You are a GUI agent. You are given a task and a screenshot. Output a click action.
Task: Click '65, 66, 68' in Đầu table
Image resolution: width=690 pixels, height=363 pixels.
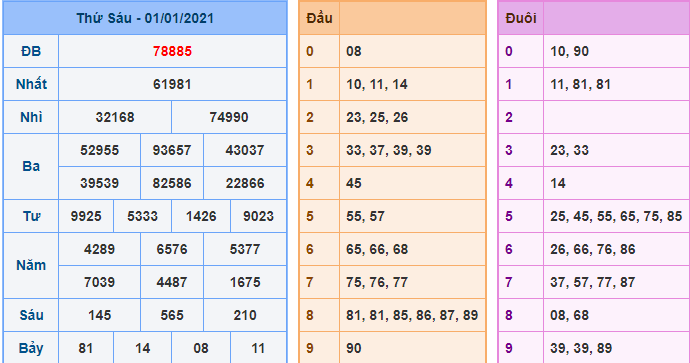point(377,249)
